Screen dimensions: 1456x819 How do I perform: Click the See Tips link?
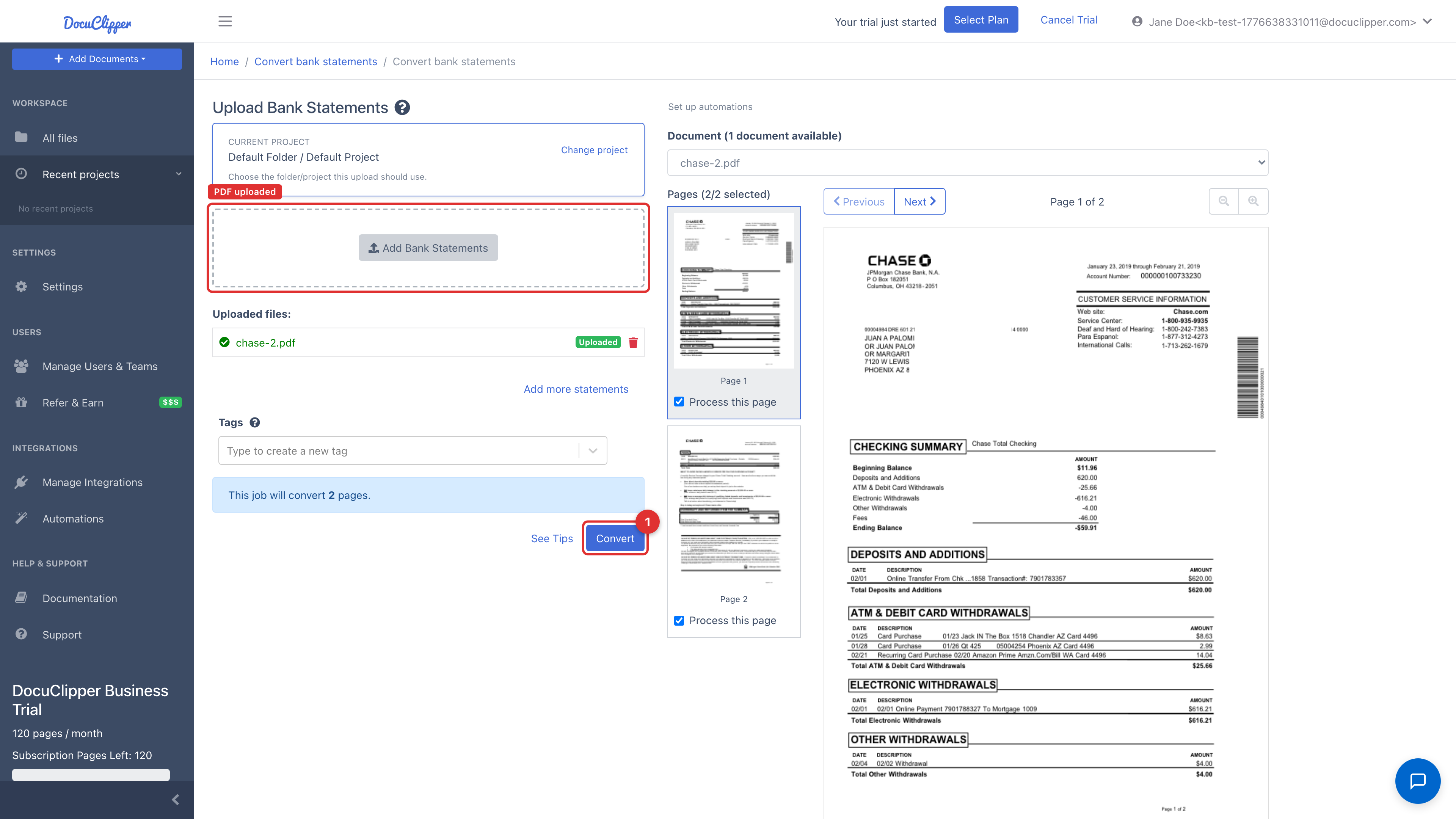[x=552, y=539]
